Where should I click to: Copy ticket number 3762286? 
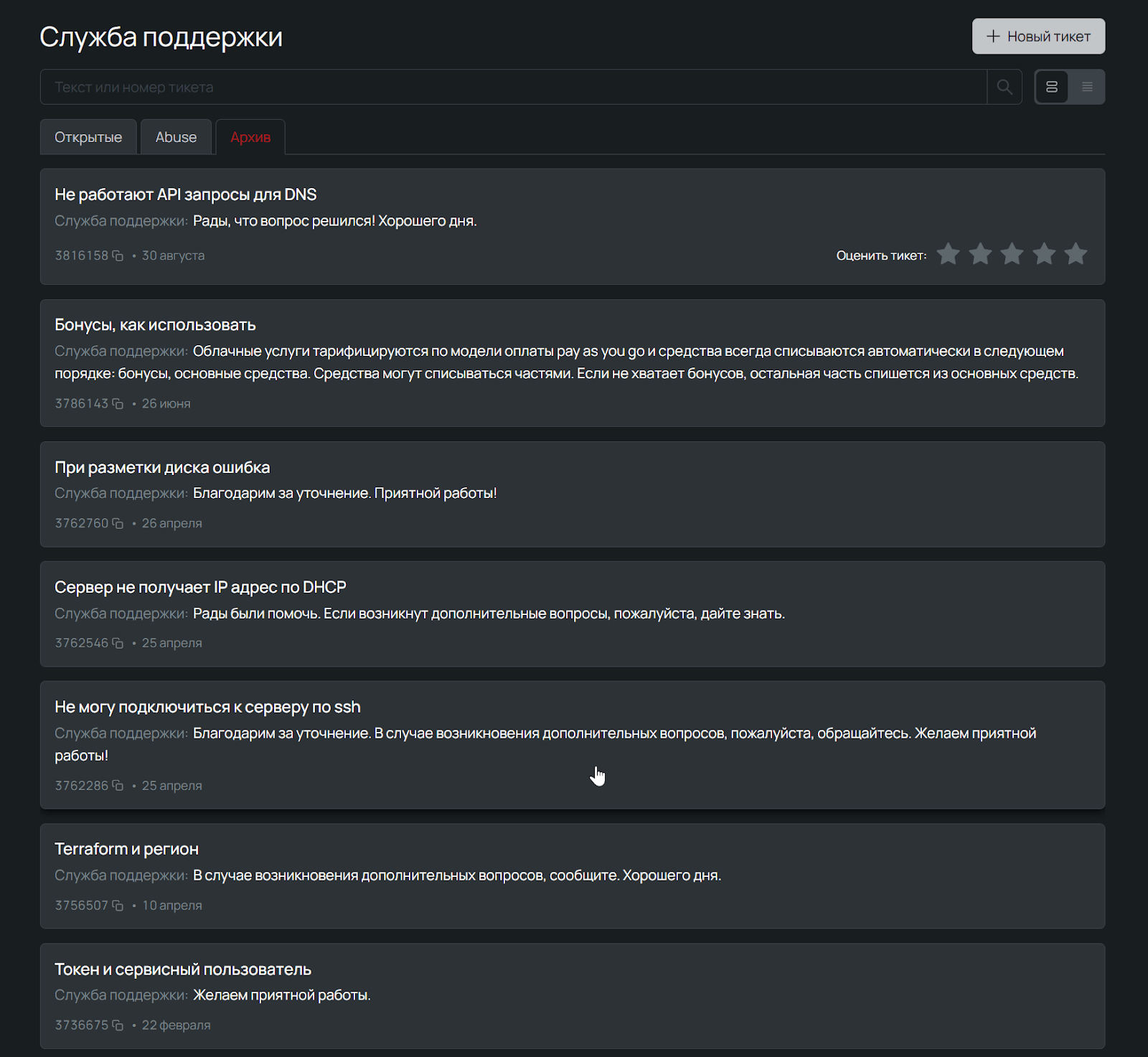point(118,786)
